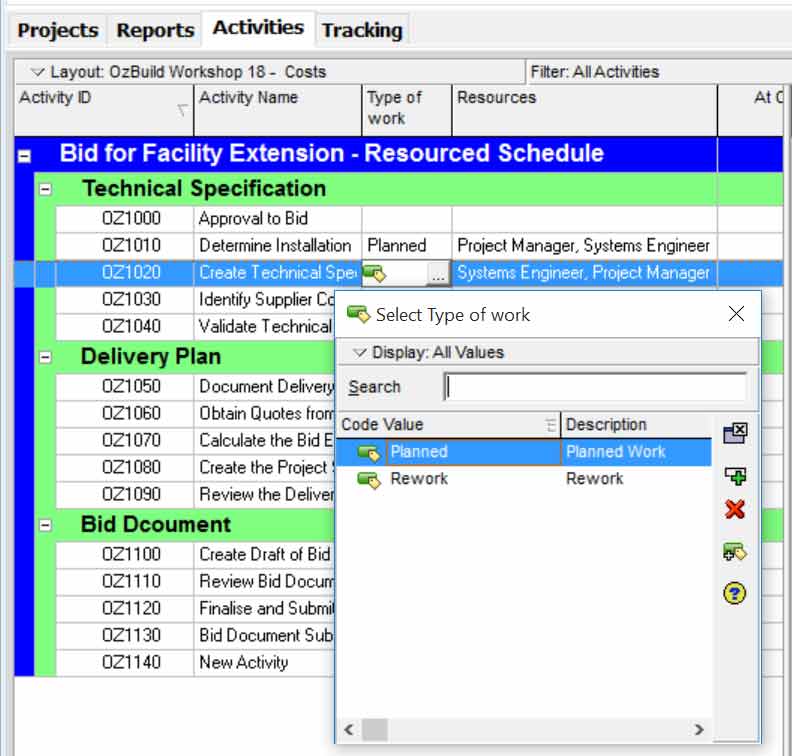
Task: Collapse the Bid Dcument group
Action: 45,525
